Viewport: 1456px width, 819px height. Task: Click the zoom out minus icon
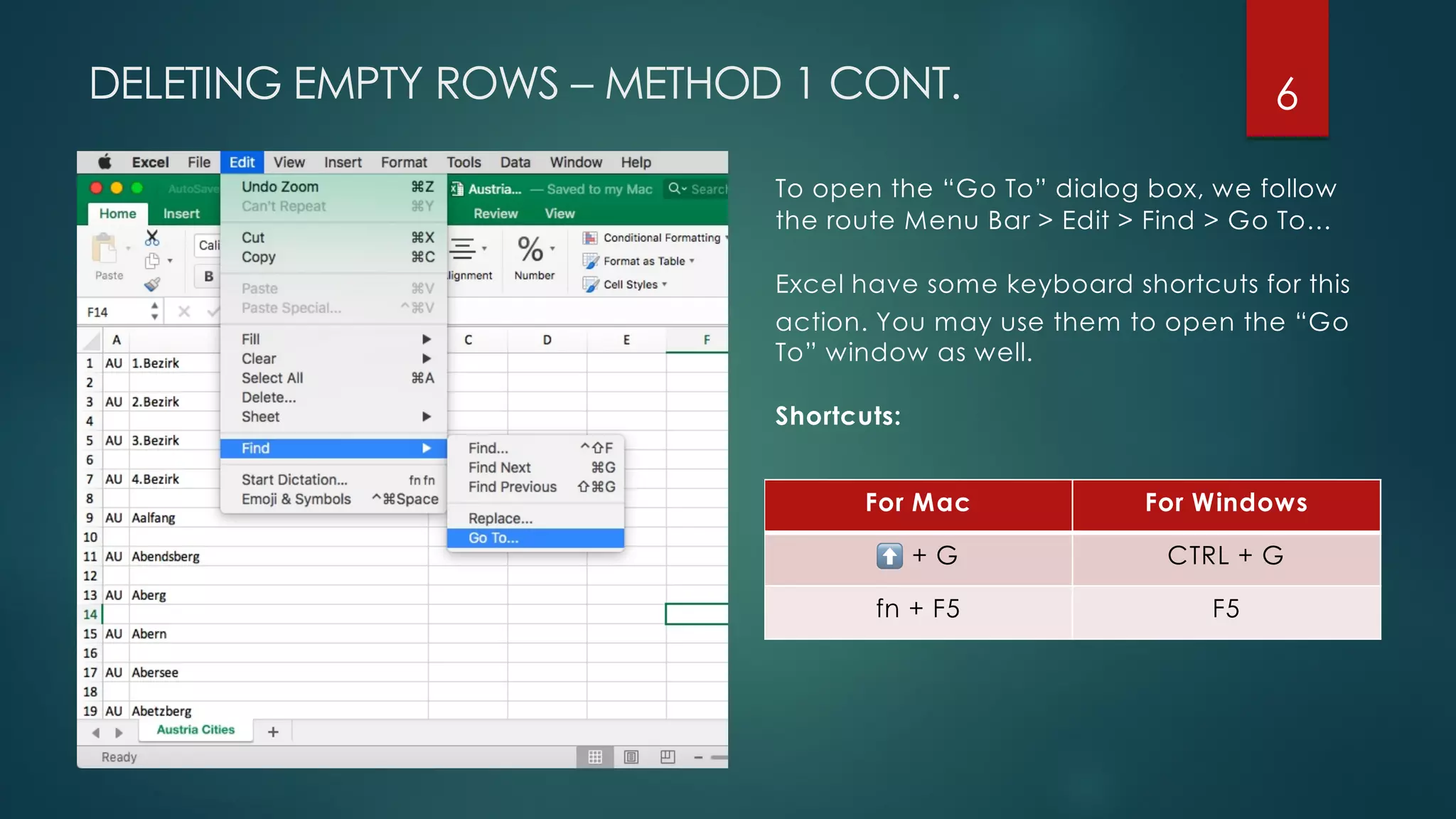point(698,758)
